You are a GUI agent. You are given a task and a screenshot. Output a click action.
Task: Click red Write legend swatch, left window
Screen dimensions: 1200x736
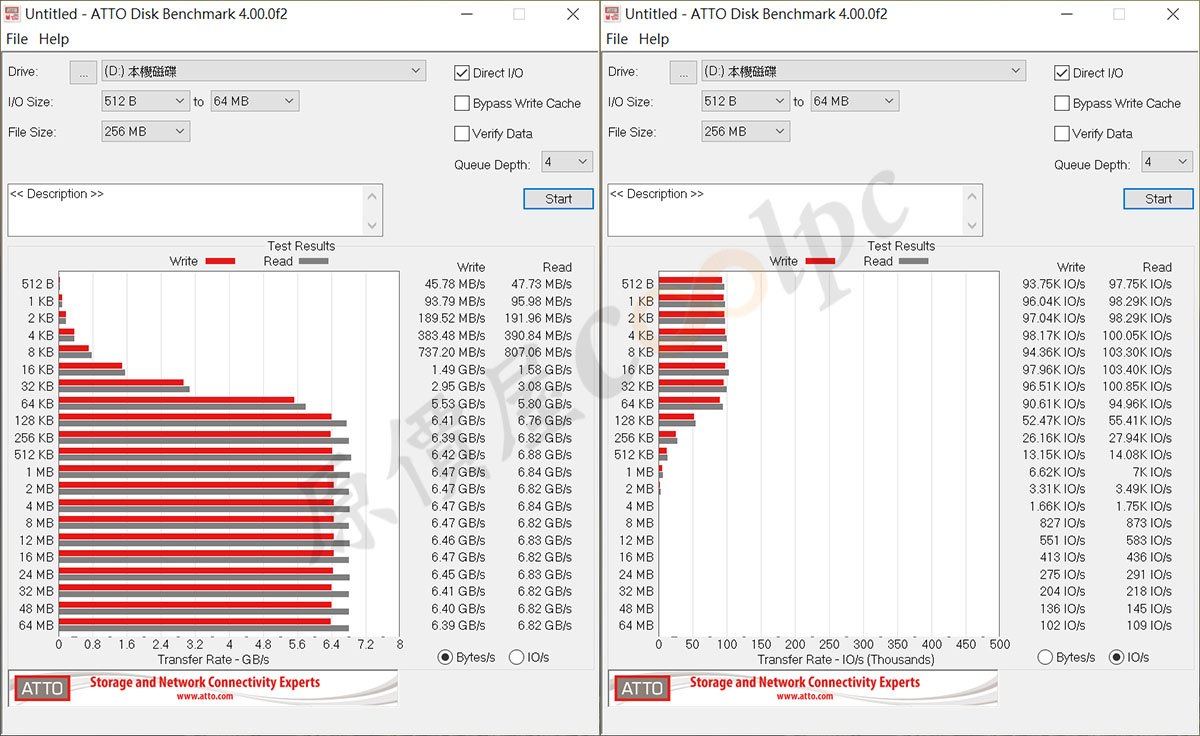coord(220,261)
